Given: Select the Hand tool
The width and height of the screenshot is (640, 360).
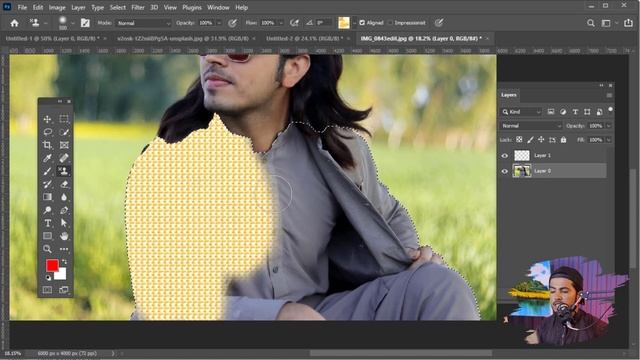Looking at the screenshot, I should [x=64, y=236].
